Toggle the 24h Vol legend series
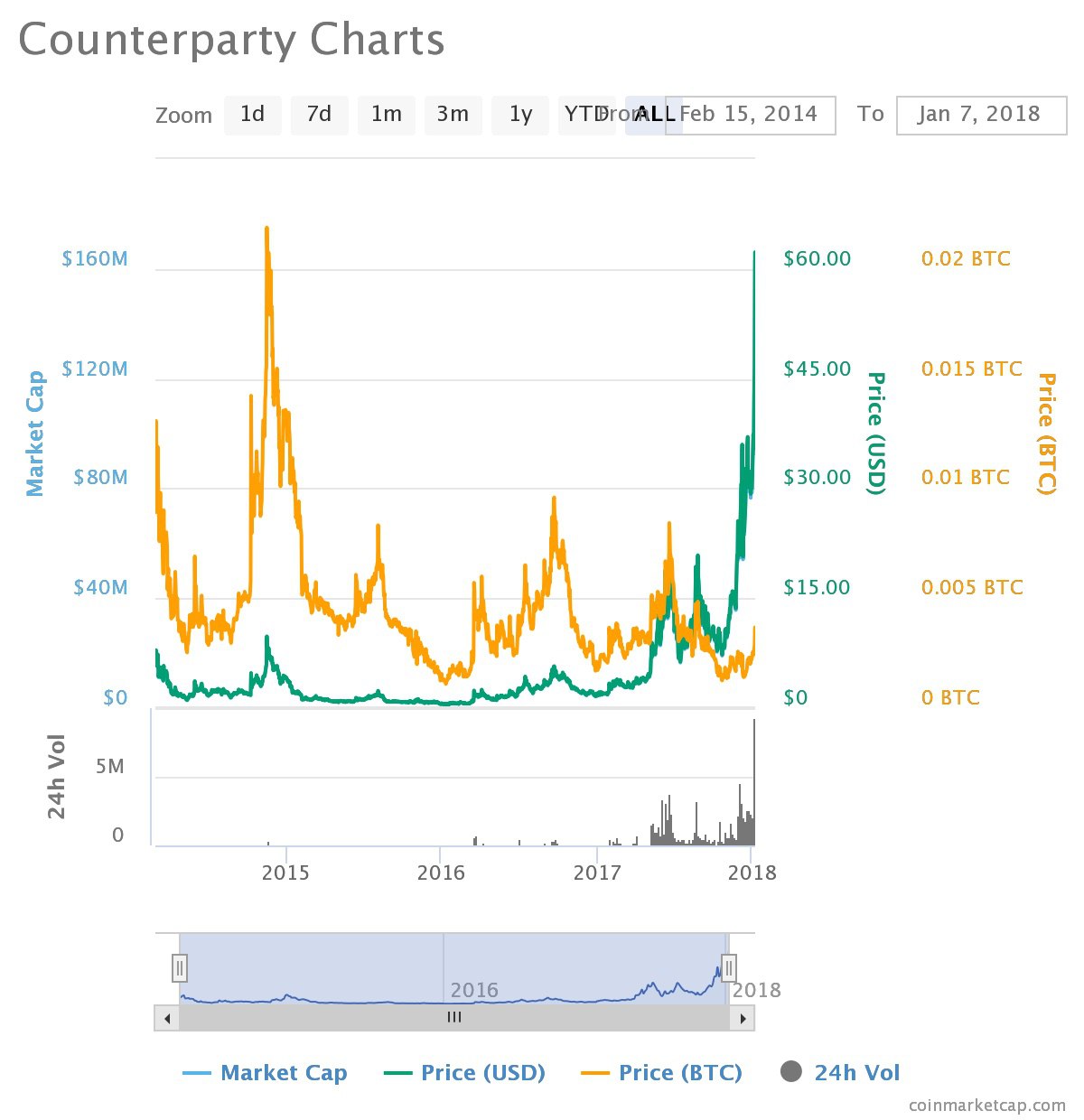Viewport: 1084px width, 1120px height. click(840, 1073)
